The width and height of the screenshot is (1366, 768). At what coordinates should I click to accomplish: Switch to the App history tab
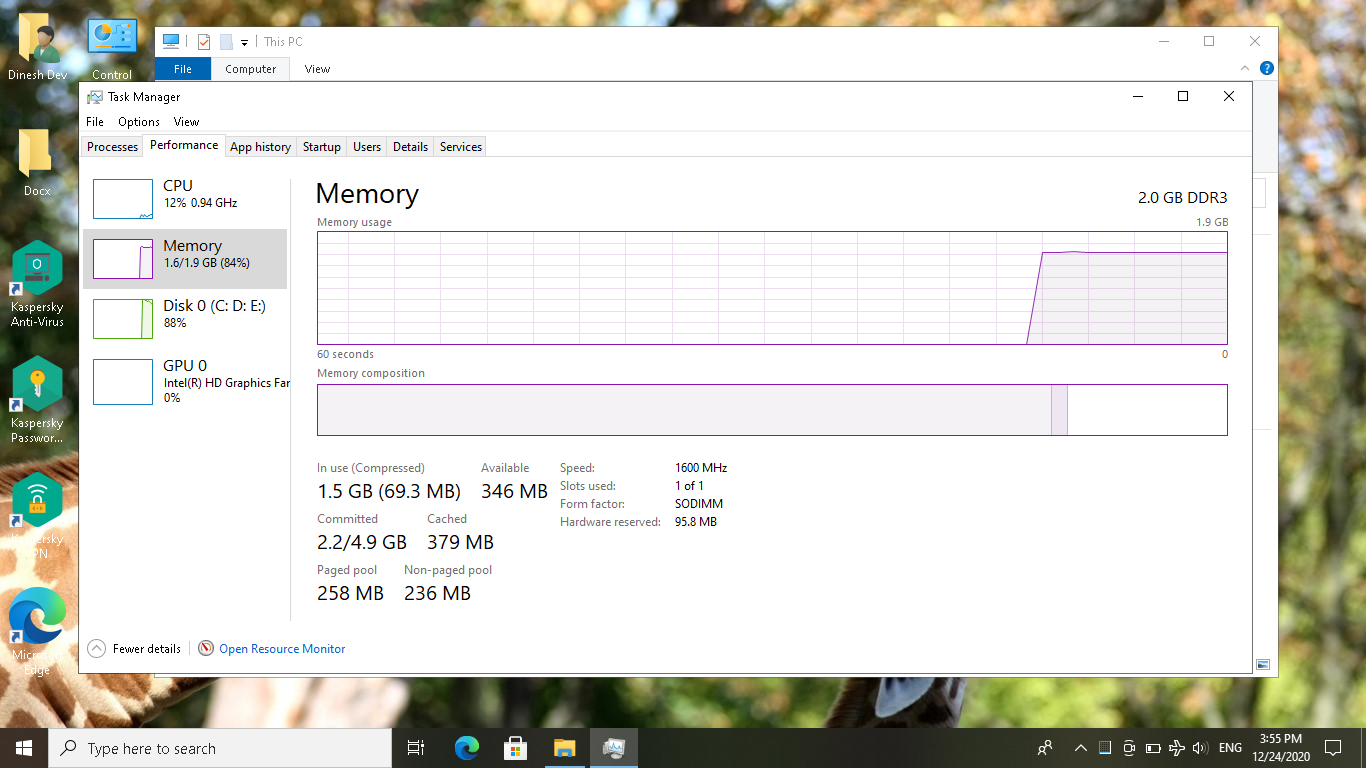pyautogui.click(x=260, y=147)
